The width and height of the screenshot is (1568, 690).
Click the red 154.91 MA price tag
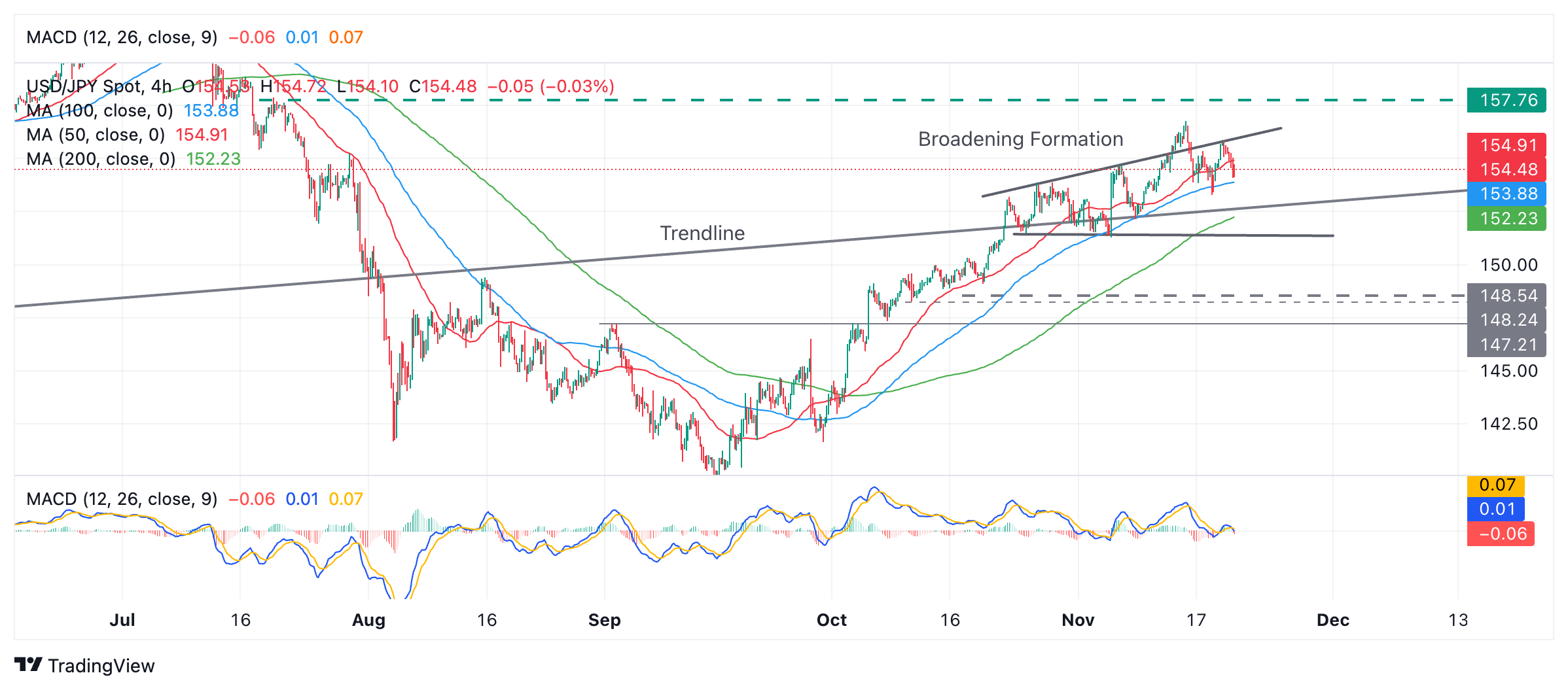[x=1507, y=145]
